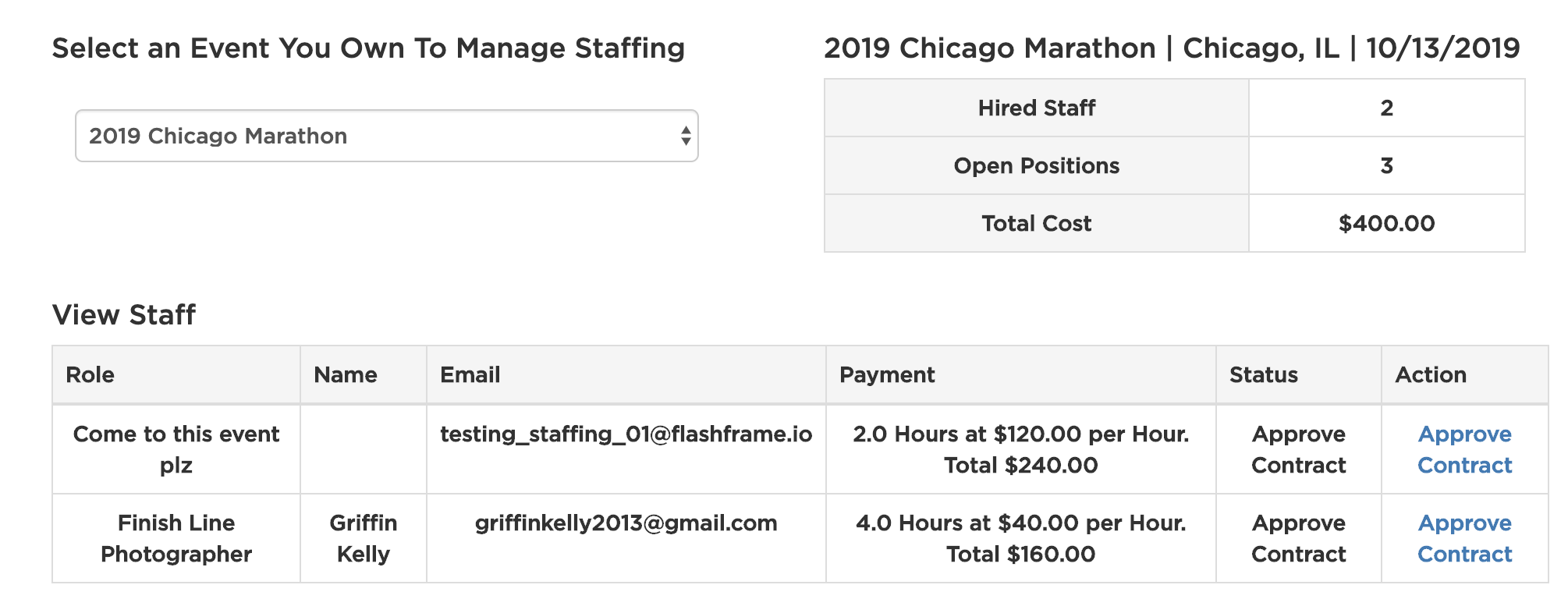The image size is (1568, 599).
Task: Click the Finish Line Photographer role cell
Action: point(176,538)
